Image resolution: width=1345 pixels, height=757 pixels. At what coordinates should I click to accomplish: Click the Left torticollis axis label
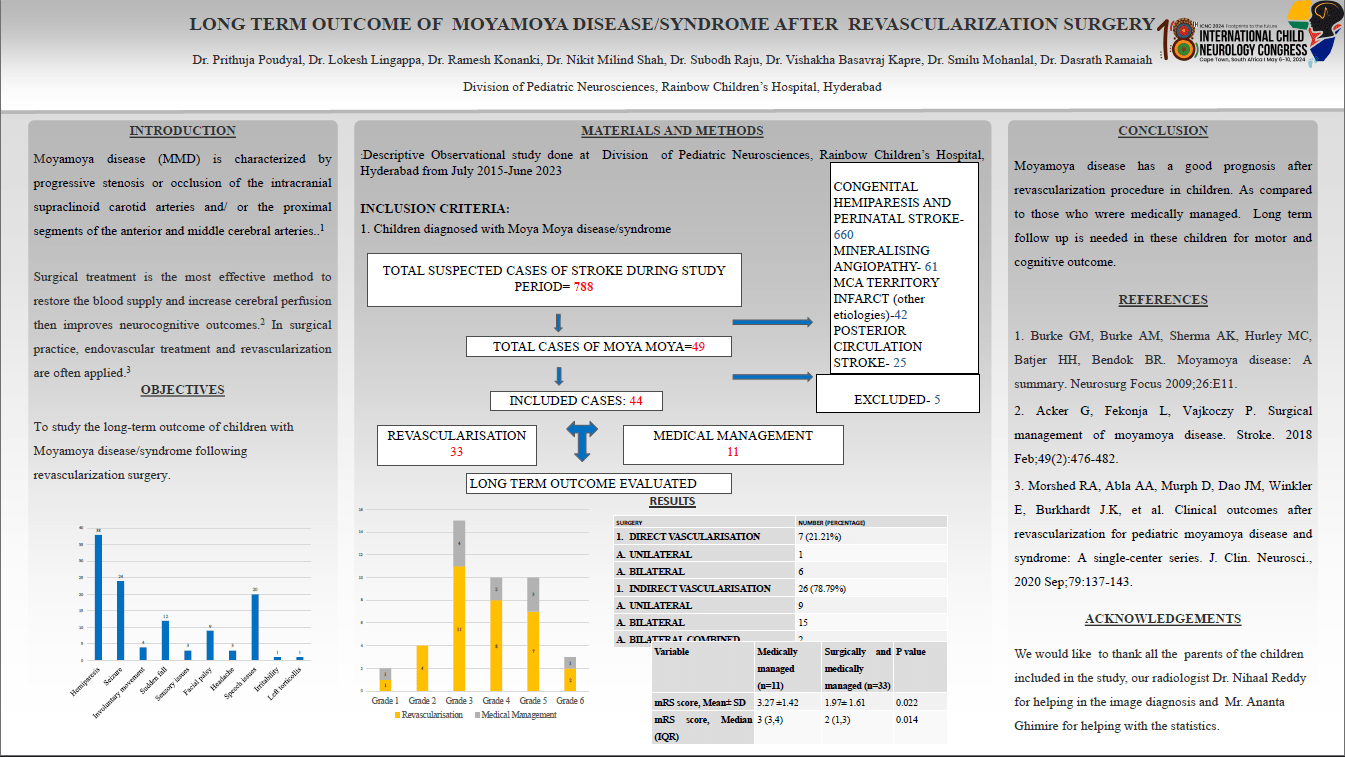[x=287, y=685]
